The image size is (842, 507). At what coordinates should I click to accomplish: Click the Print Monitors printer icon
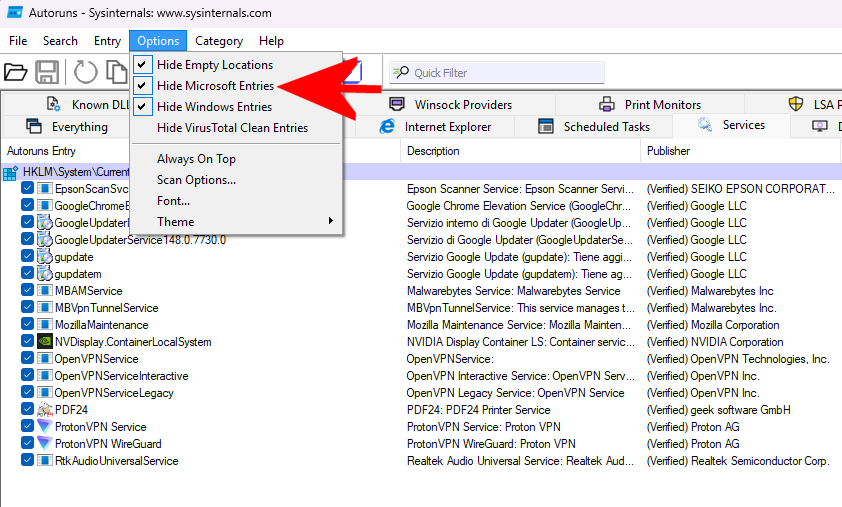point(607,104)
